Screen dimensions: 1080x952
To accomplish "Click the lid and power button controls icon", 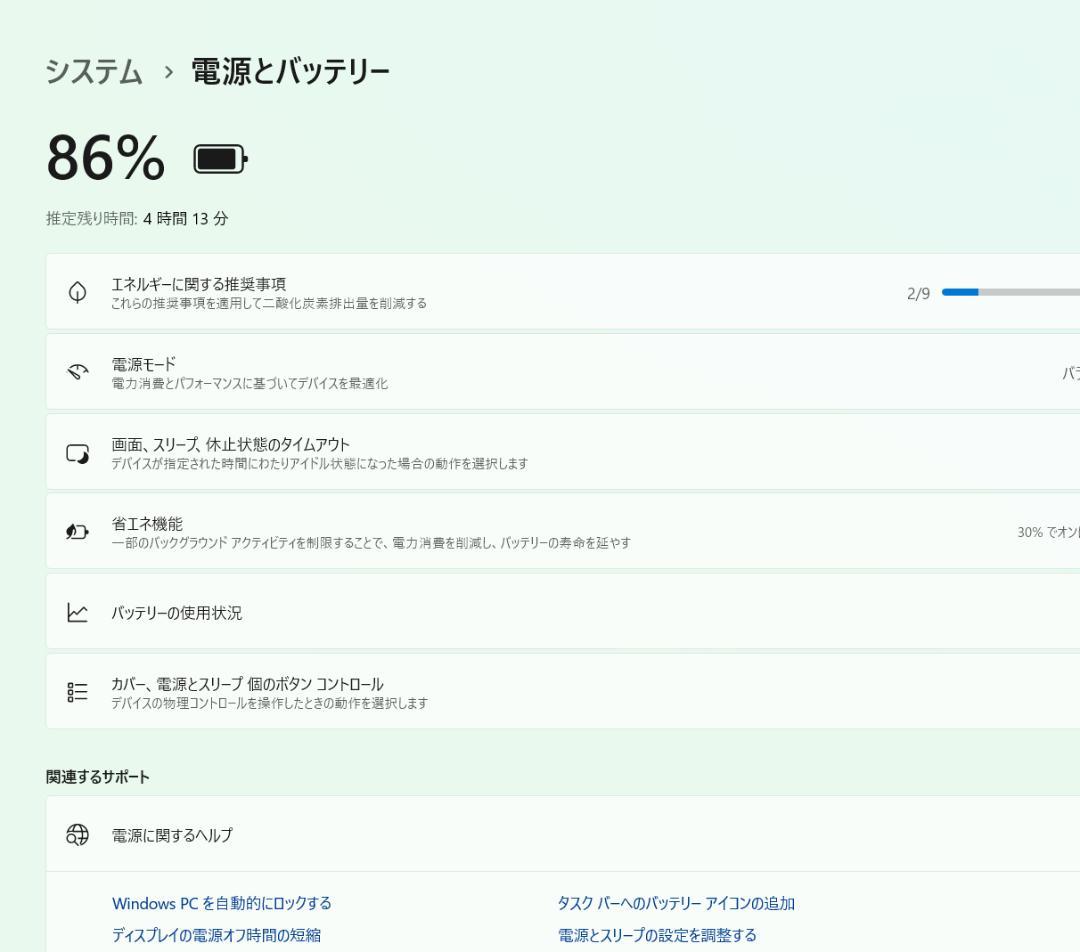I will [76, 691].
